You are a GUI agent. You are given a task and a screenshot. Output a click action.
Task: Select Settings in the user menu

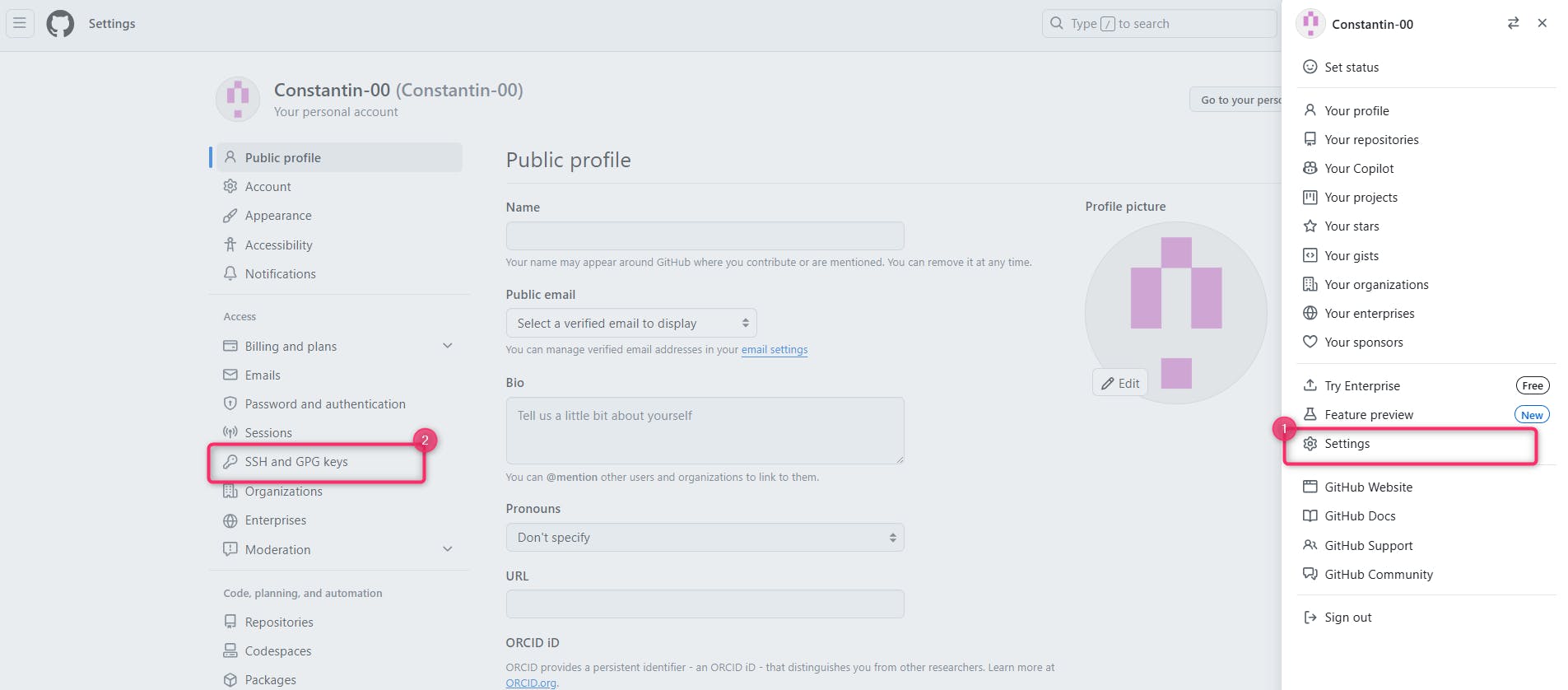point(1347,444)
